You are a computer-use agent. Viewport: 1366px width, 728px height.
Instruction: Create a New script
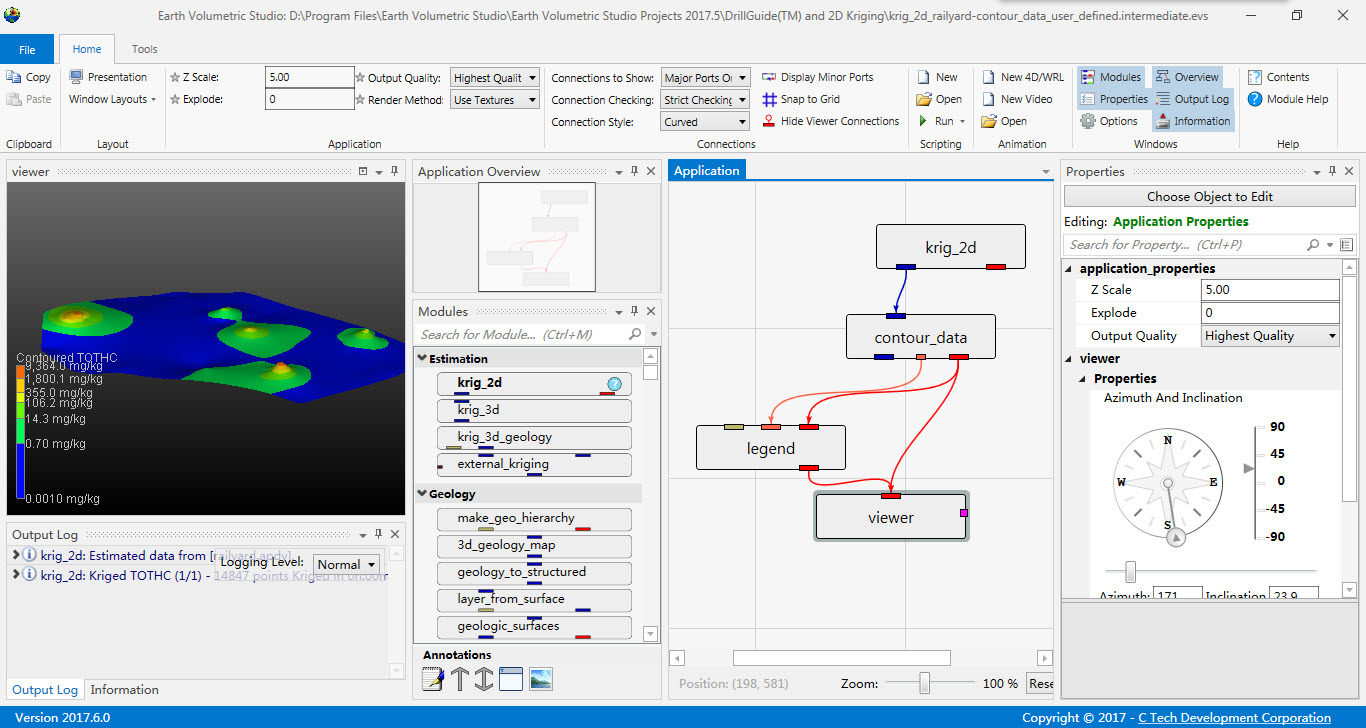pyautogui.click(x=937, y=77)
